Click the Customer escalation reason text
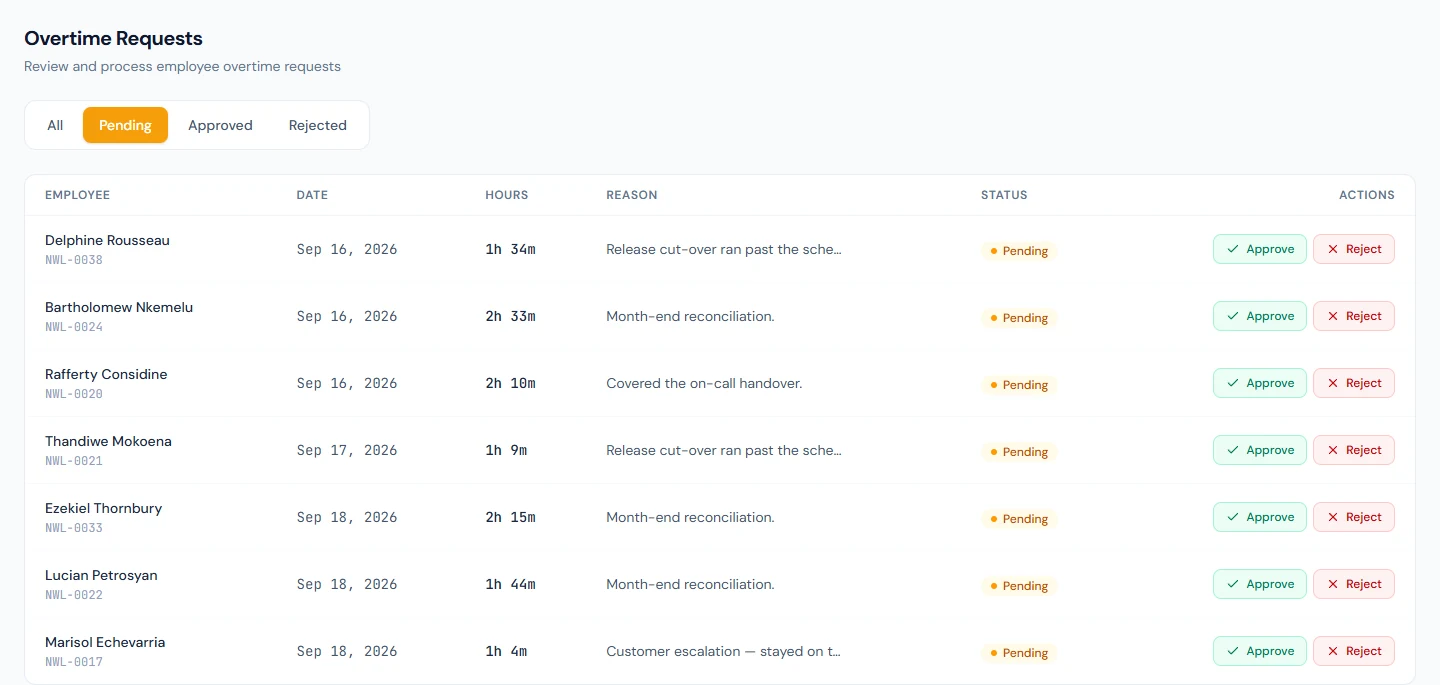Screen dimensions: 1440x685 tap(723, 651)
